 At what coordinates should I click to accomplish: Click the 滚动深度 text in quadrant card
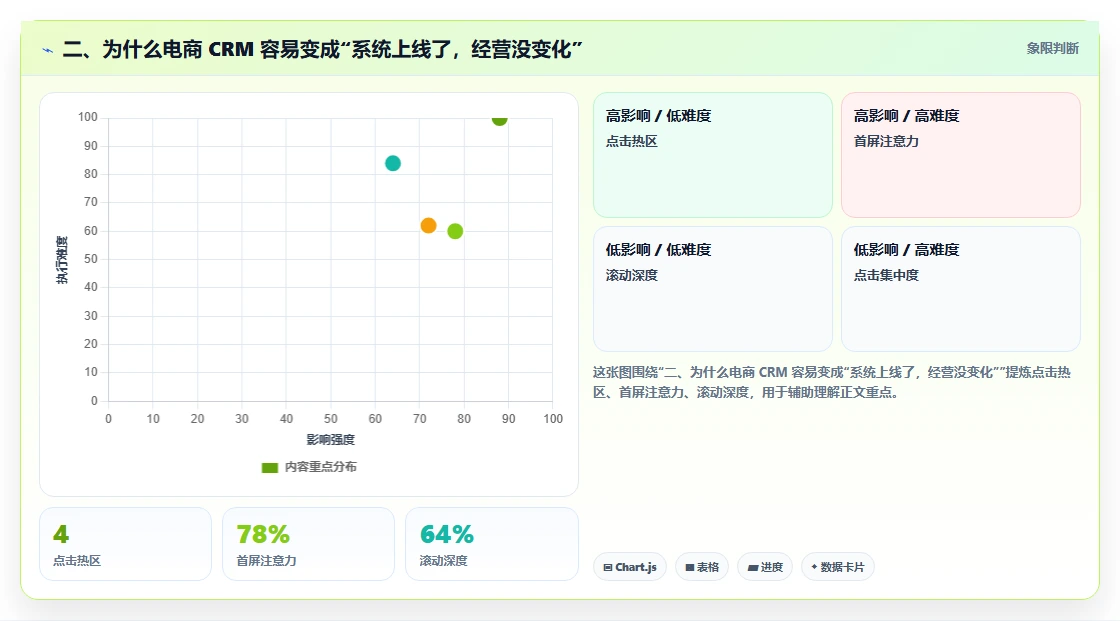pos(631,275)
